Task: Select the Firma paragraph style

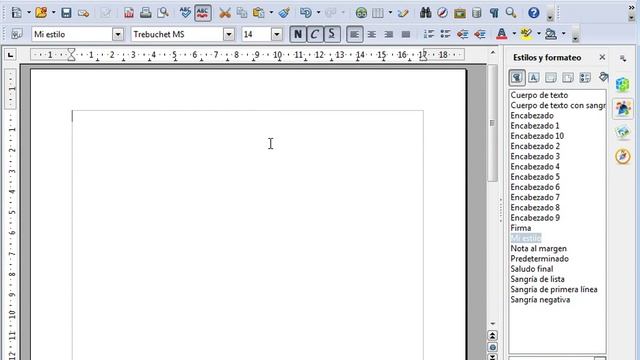Action: tap(520, 228)
